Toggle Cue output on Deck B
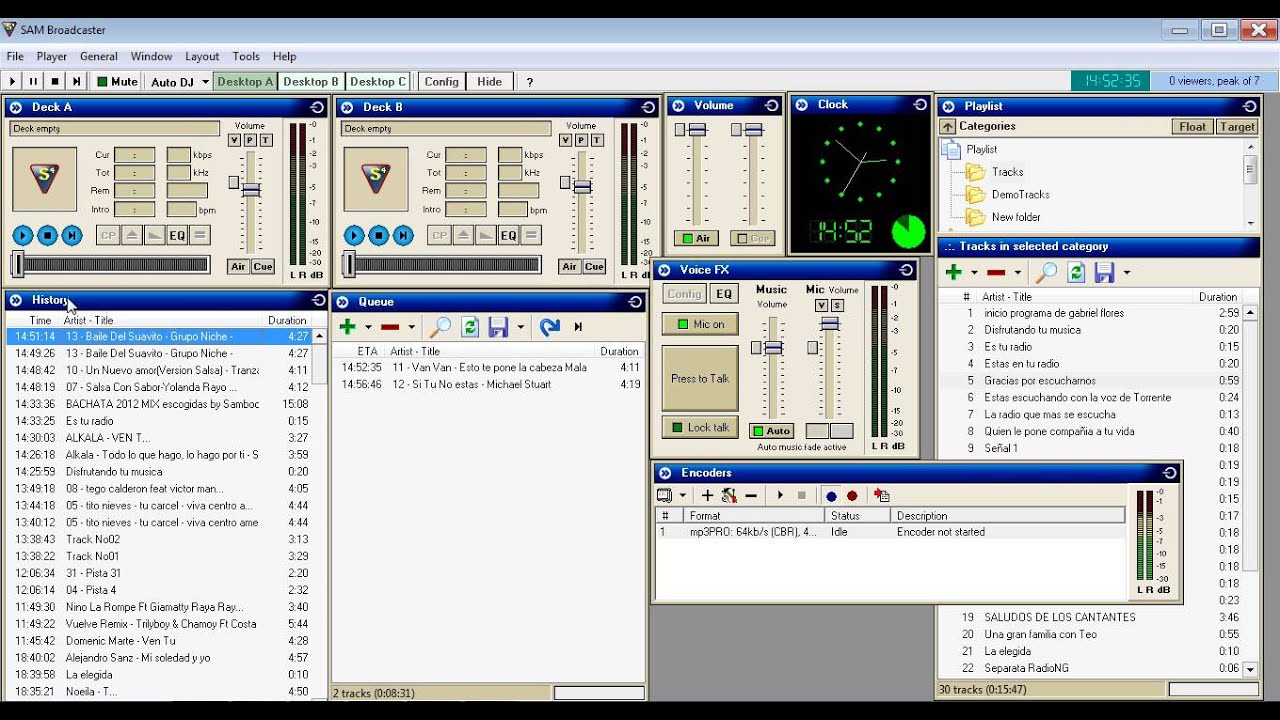Viewport: 1280px width, 720px height. pyautogui.click(x=594, y=267)
